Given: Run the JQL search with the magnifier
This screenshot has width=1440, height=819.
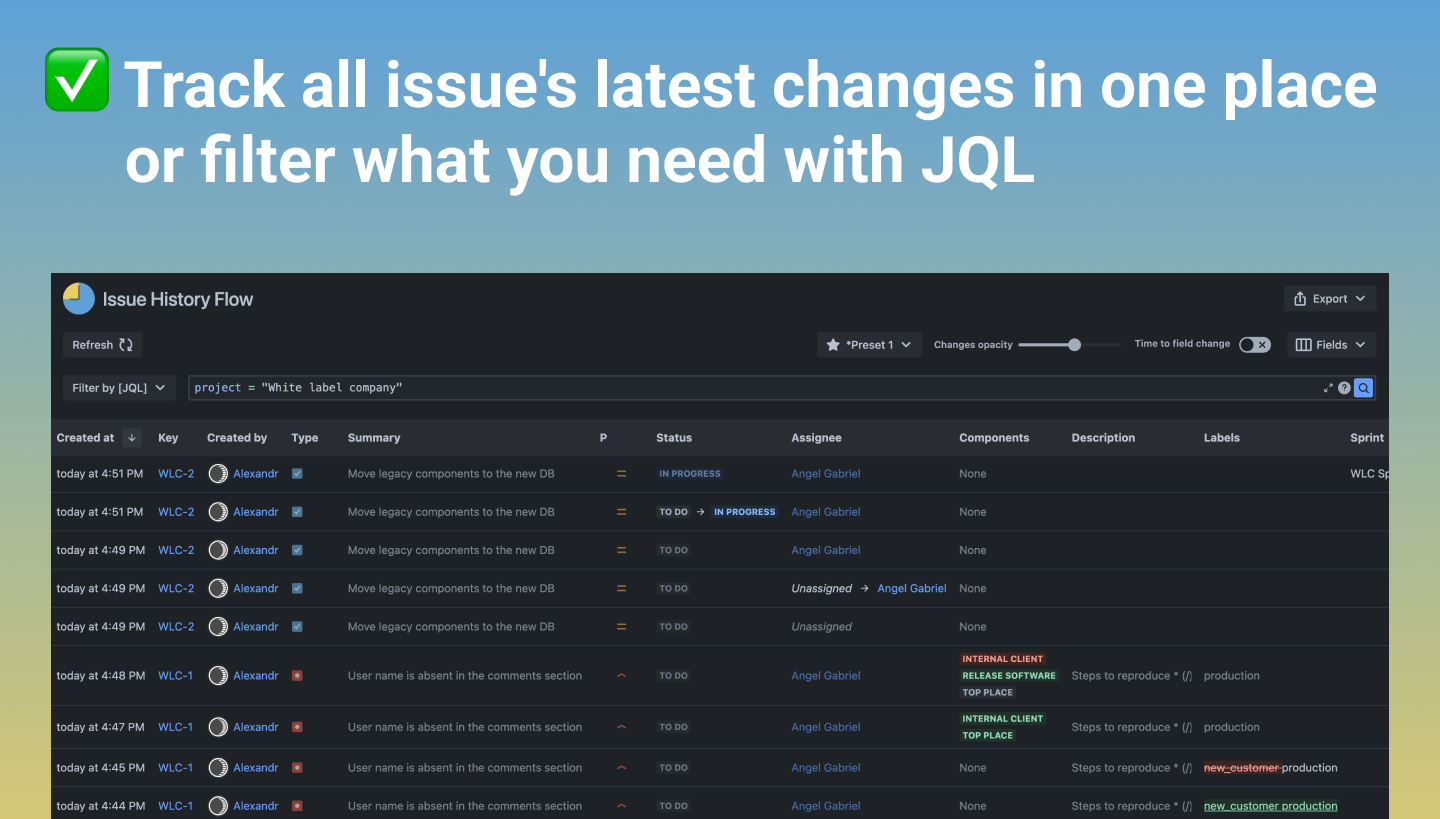Looking at the screenshot, I should click(1363, 388).
